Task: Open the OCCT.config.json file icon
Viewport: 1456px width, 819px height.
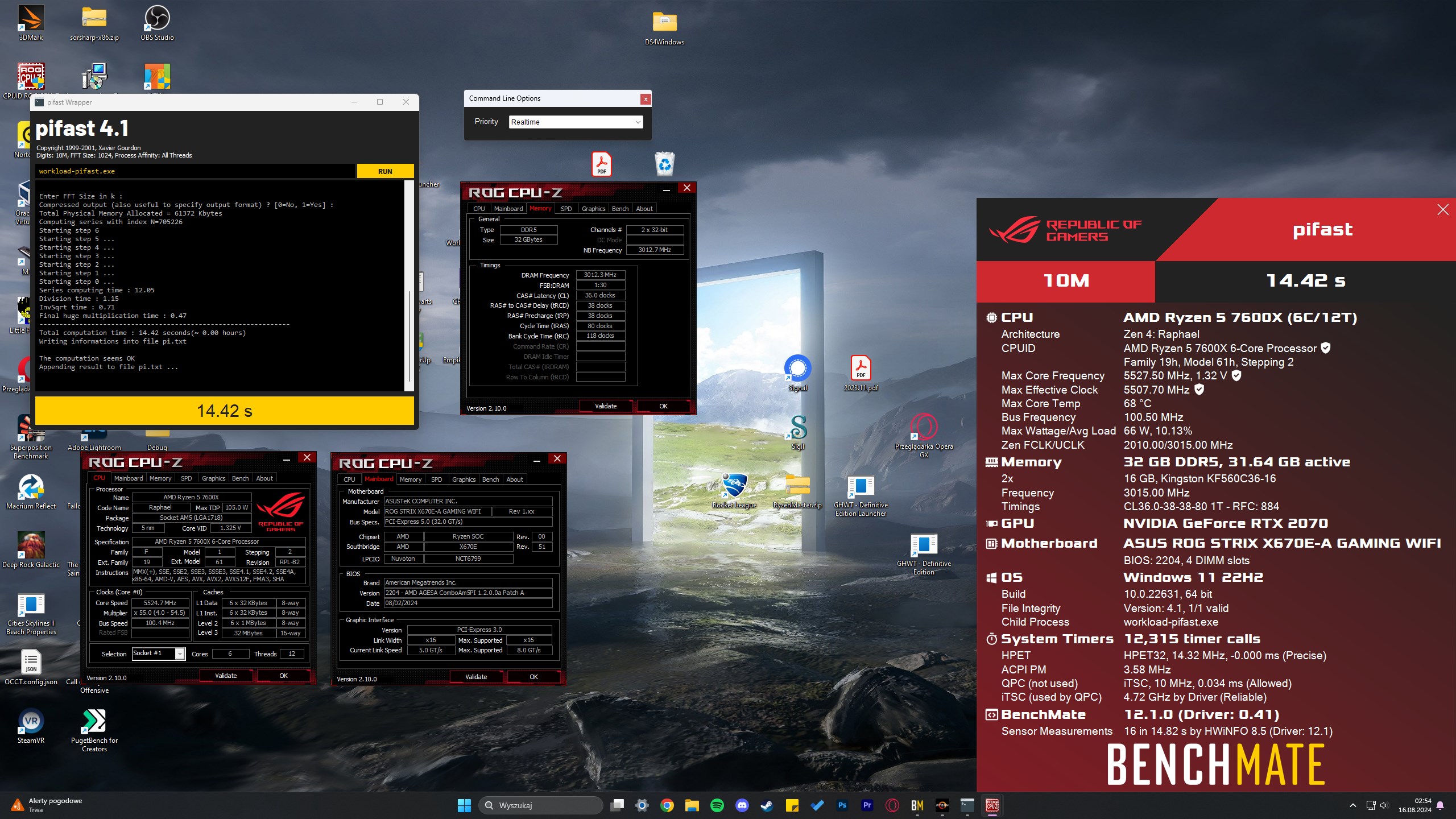Action: [x=31, y=667]
